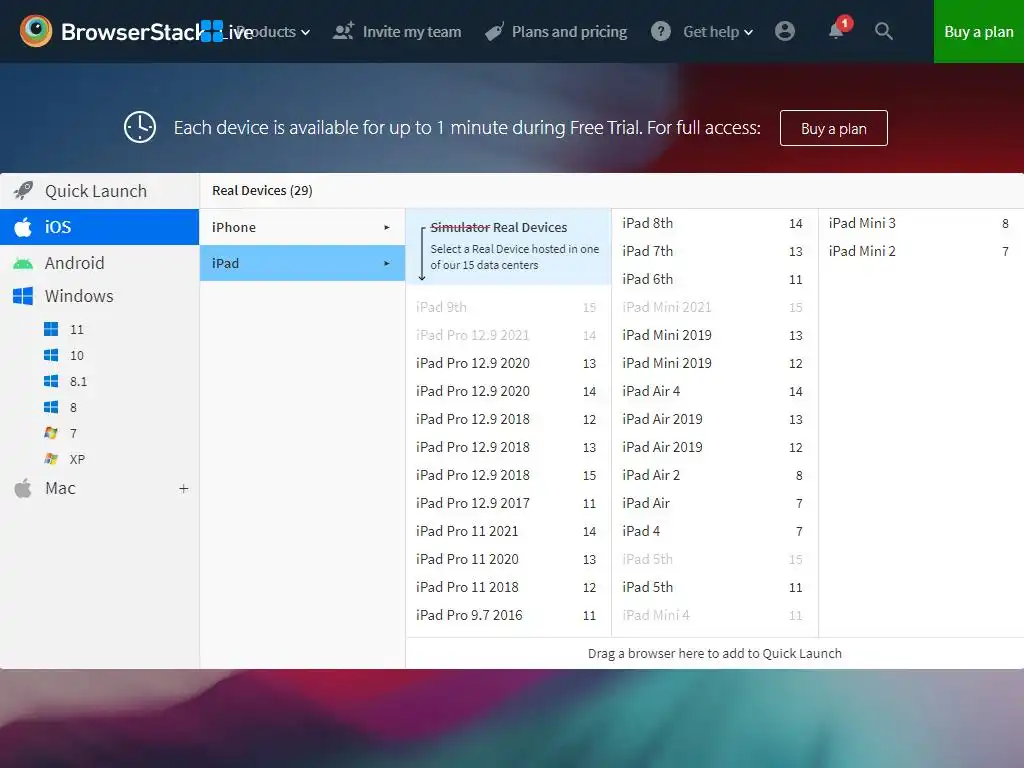
Task: Click the Windows logo icon beside Windows
Action: (x=23, y=296)
